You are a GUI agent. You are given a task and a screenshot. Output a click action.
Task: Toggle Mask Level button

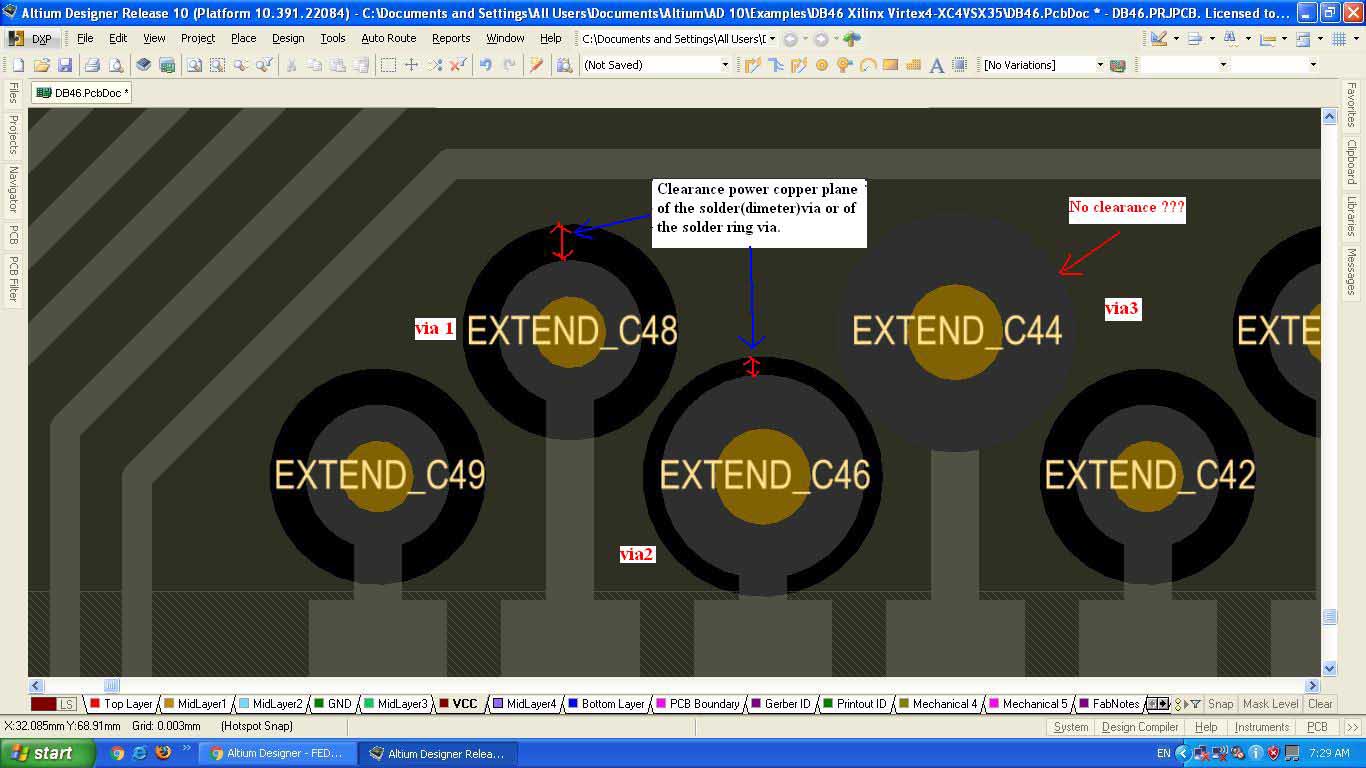tap(1270, 704)
